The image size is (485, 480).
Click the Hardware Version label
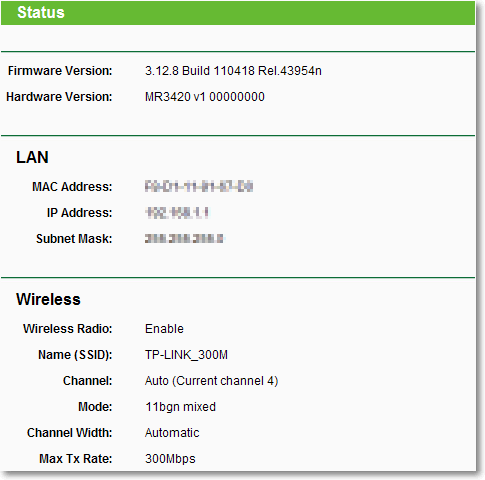[59, 97]
